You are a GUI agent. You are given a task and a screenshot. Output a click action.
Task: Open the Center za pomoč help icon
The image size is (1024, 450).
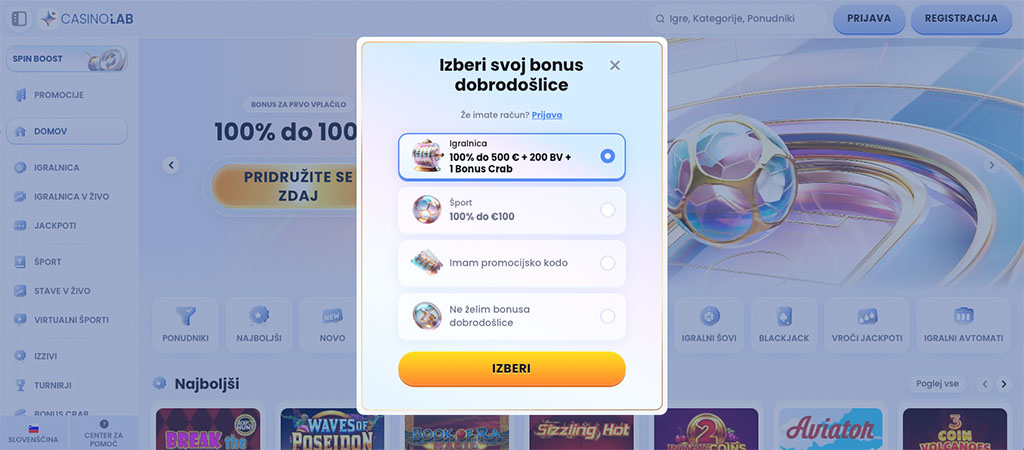(104, 424)
